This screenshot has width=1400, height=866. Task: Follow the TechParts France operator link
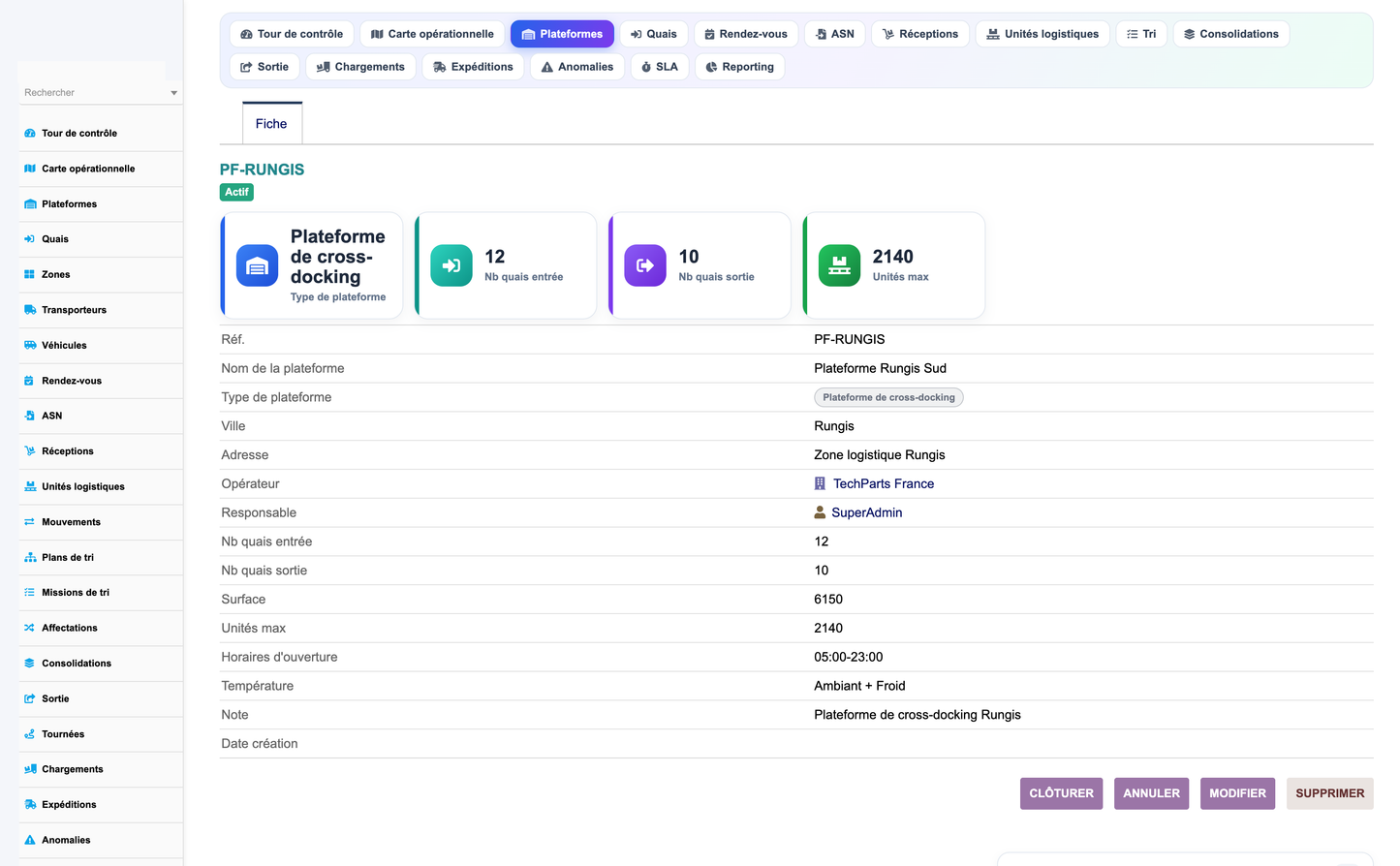(884, 483)
